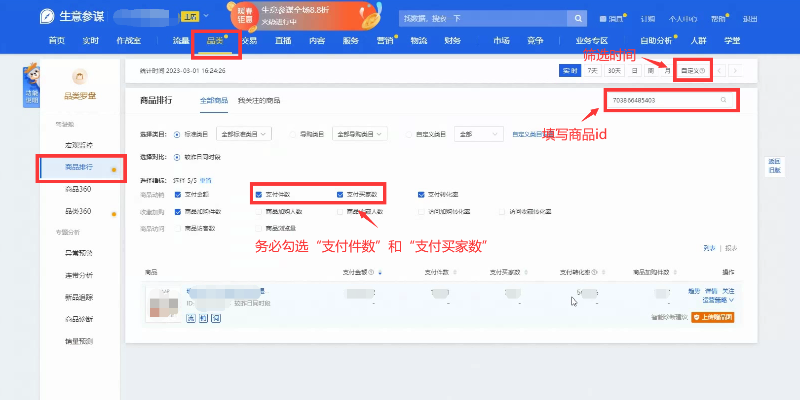The height and width of the screenshot is (400, 800).
Task: Open 商品360 in the left sidebar
Action: [78, 189]
